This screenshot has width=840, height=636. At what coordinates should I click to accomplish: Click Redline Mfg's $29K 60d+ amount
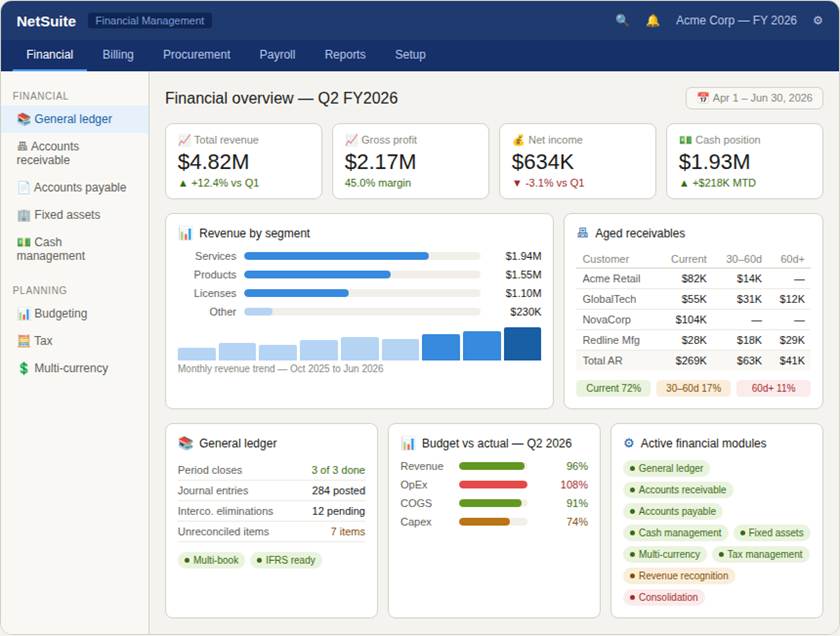792,340
